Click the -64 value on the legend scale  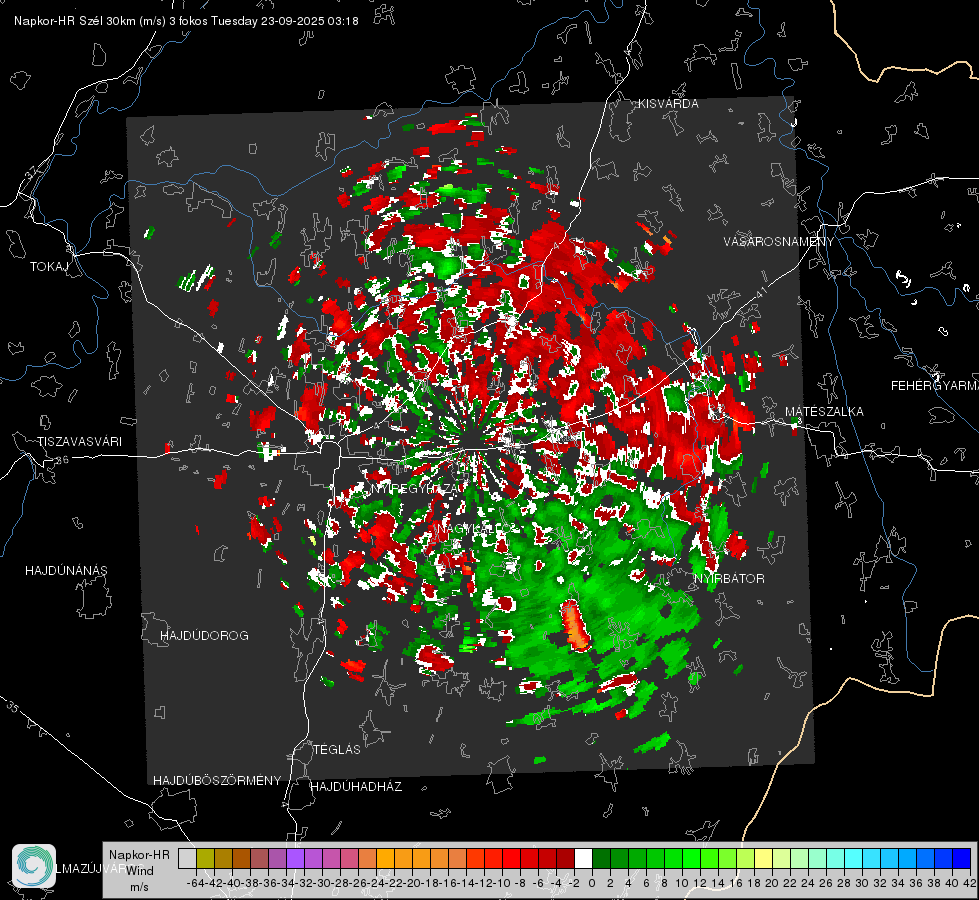[196, 883]
